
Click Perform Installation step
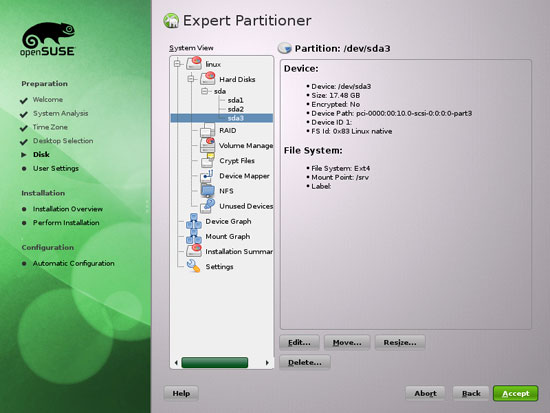tap(66, 223)
